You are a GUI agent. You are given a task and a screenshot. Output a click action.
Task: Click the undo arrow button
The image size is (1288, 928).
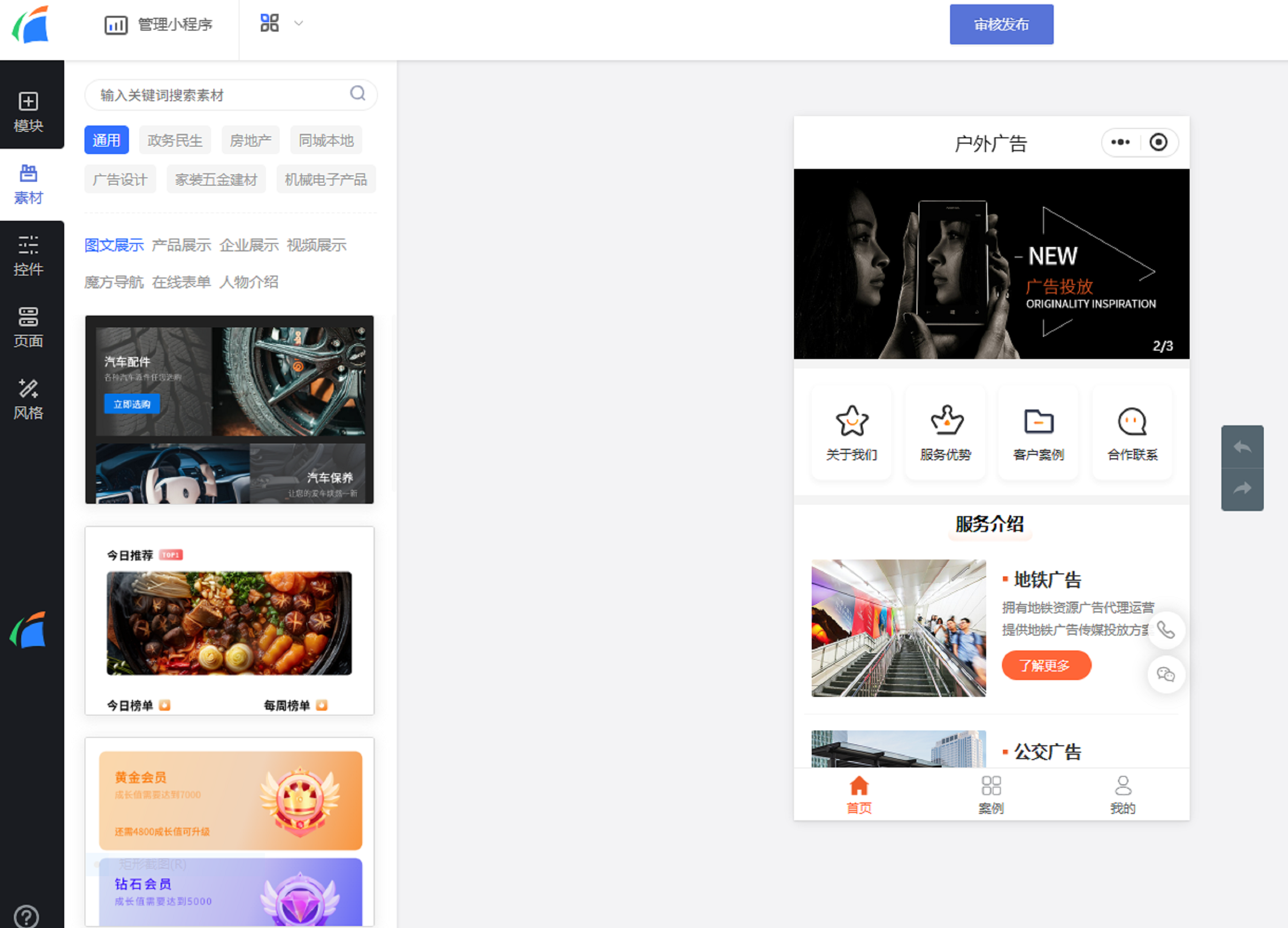(1242, 446)
